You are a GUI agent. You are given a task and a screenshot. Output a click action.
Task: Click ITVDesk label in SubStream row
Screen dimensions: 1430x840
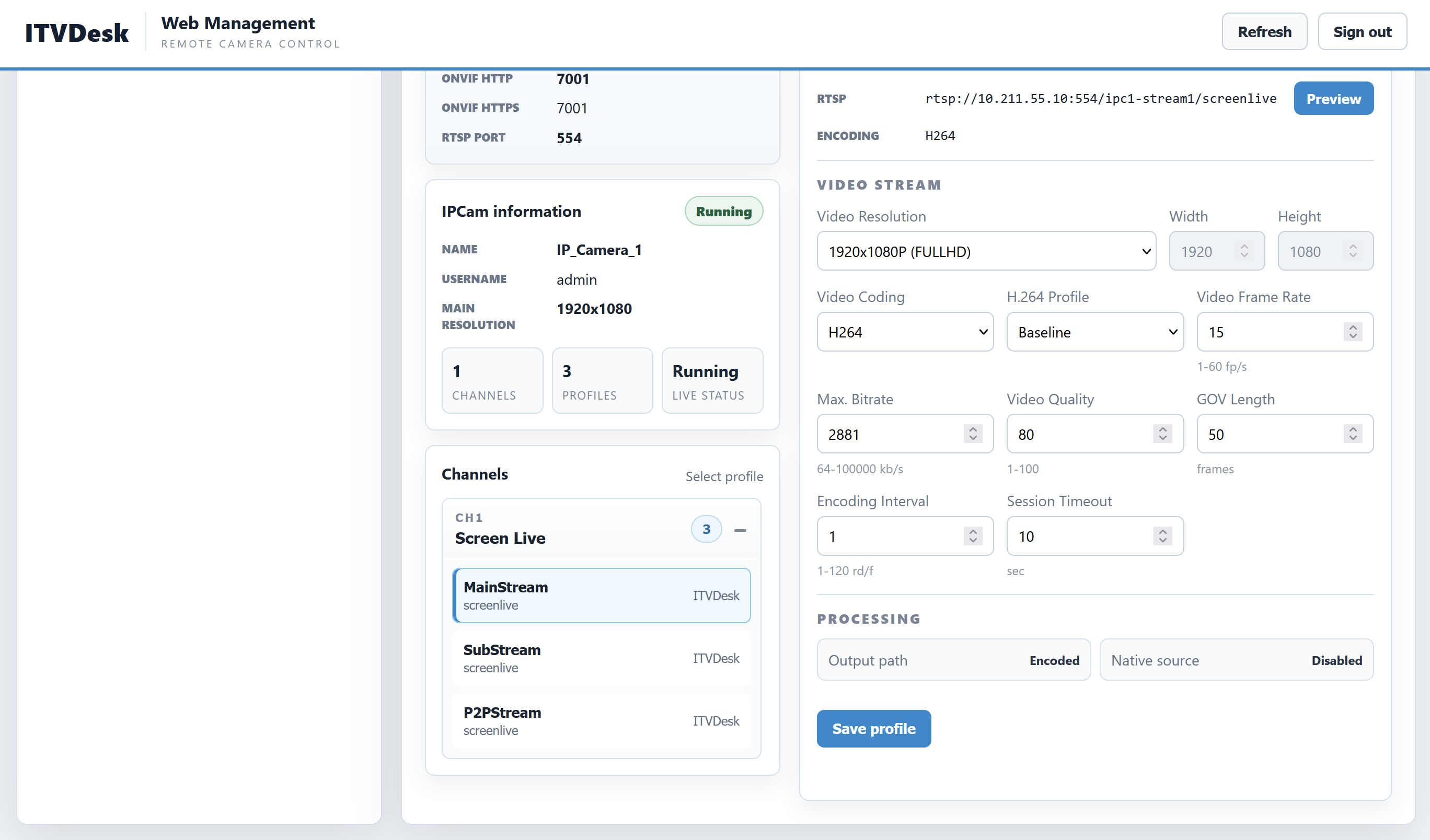pos(716,659)
